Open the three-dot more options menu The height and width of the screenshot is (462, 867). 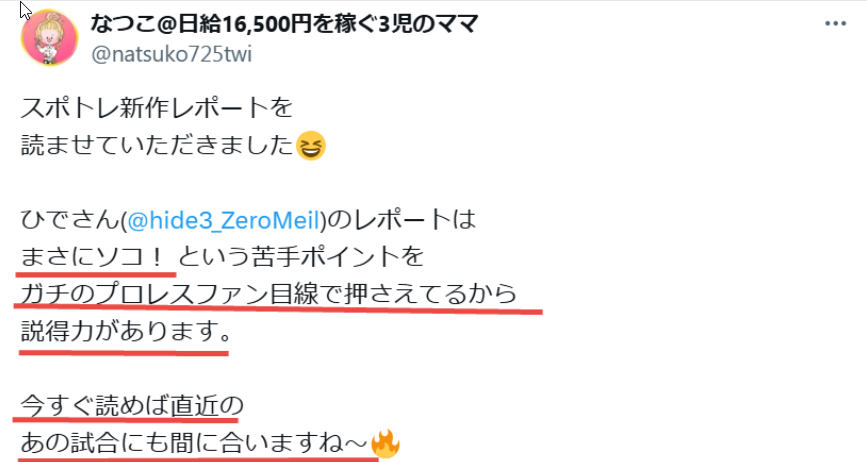point(835,24)
